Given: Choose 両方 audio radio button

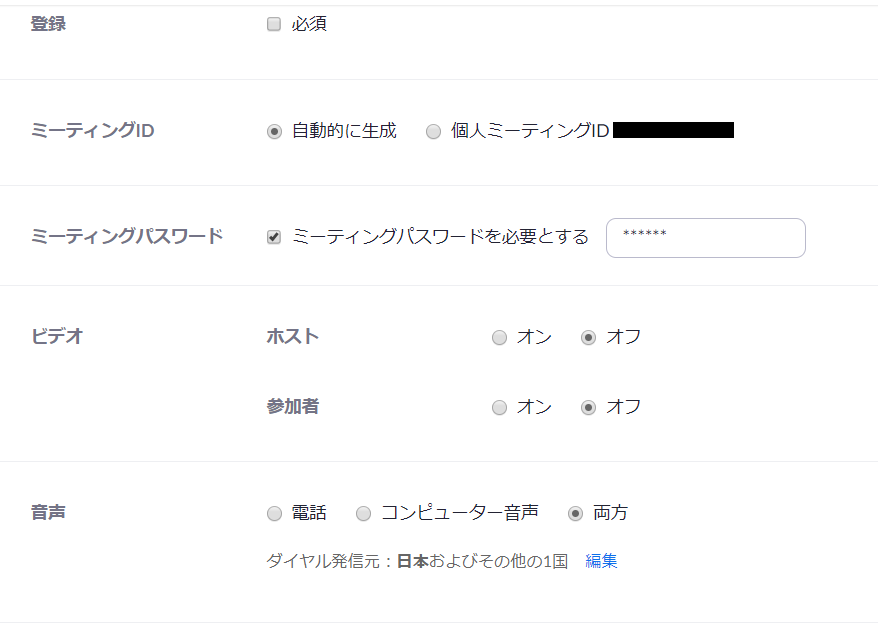Looking at the screenshot, I should tap(576, 513).
